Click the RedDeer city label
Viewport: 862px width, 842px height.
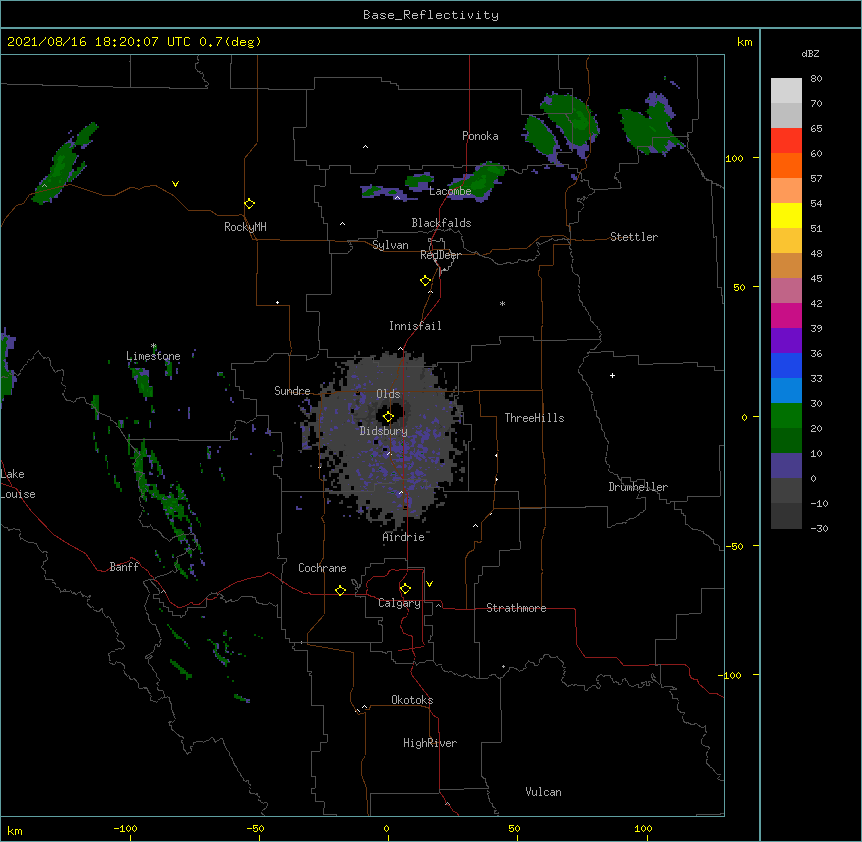(x=440, y=255)
